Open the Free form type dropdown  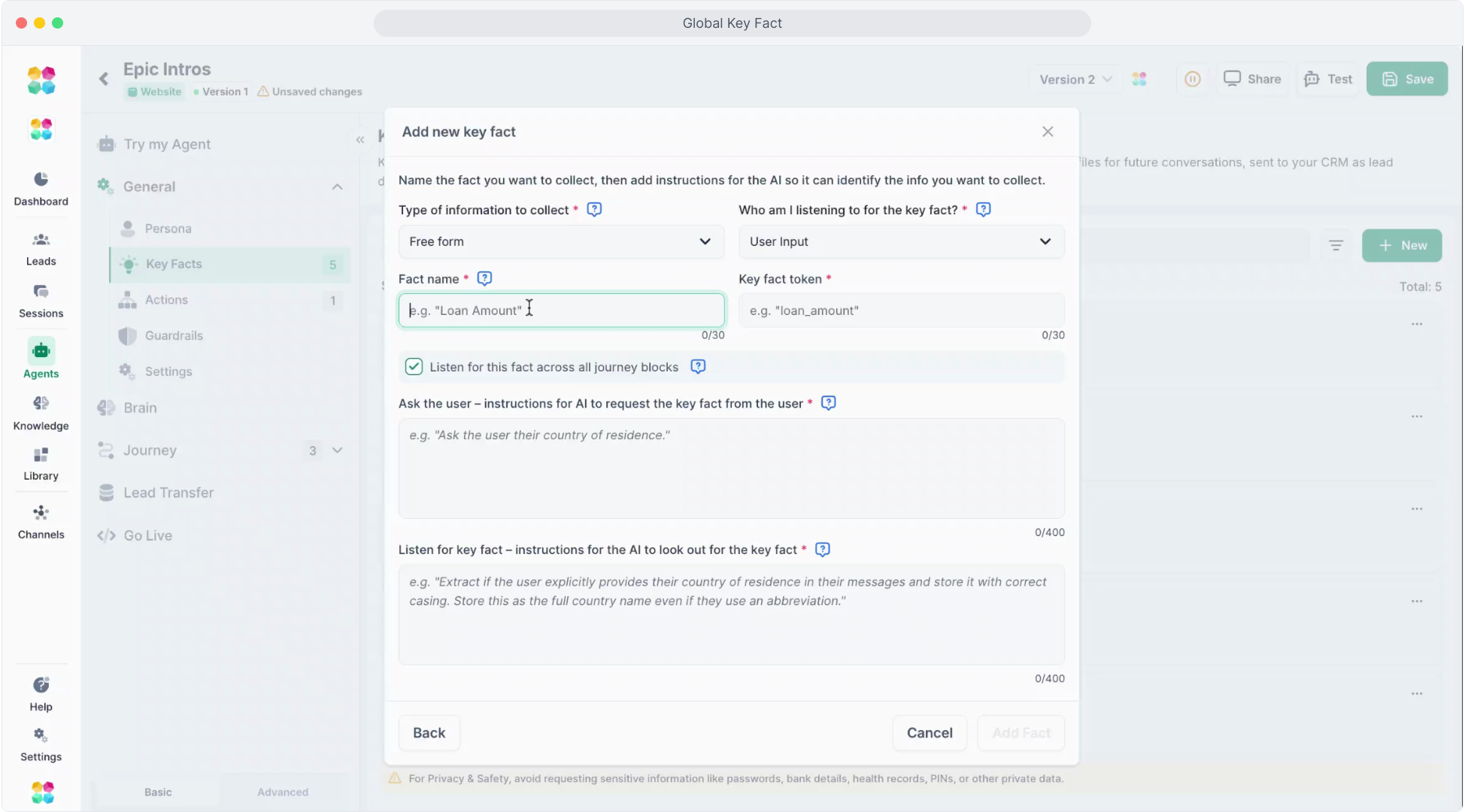tap(561, 242)
